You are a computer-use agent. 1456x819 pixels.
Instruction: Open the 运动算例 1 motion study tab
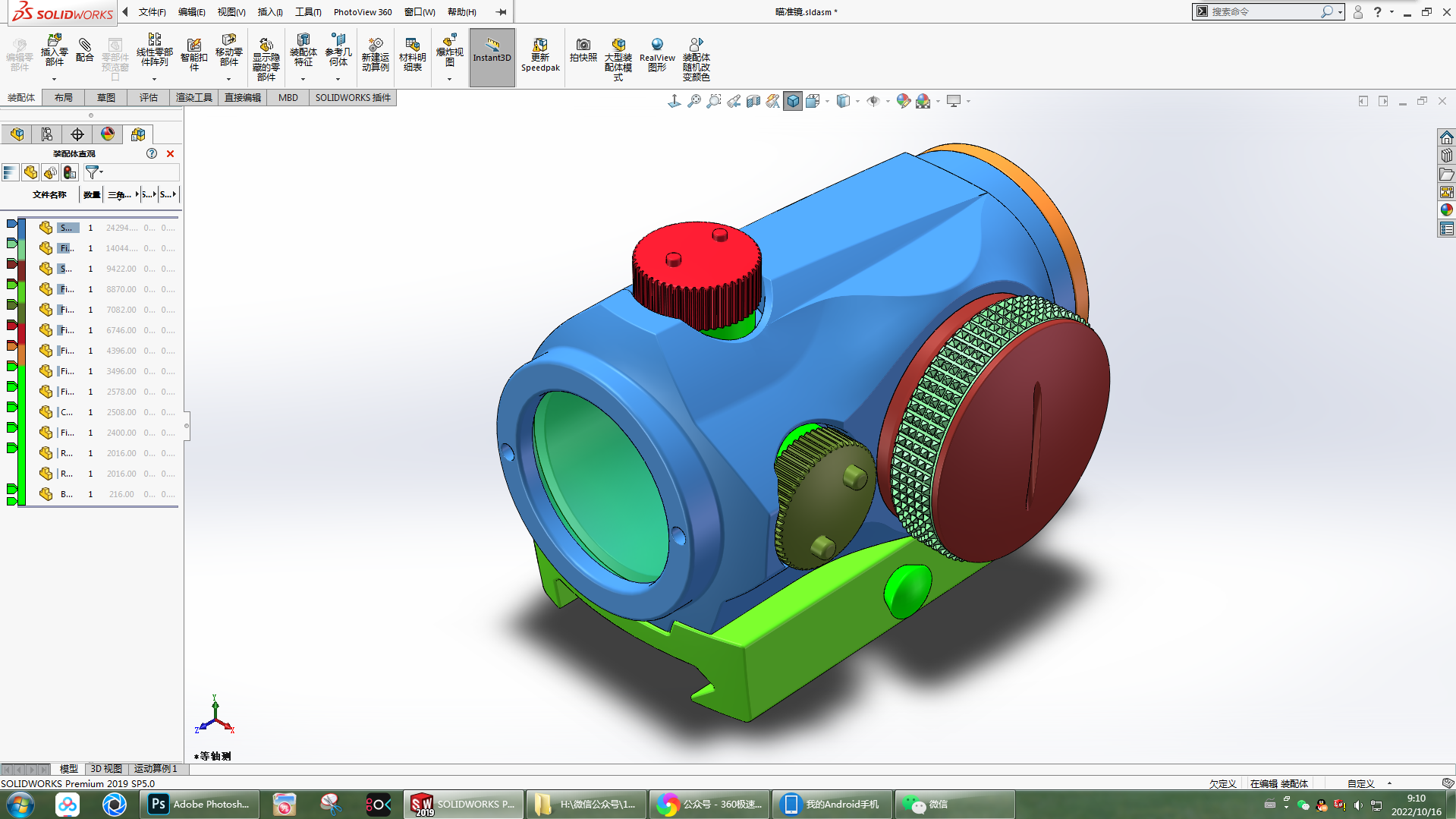pos(156,769)
